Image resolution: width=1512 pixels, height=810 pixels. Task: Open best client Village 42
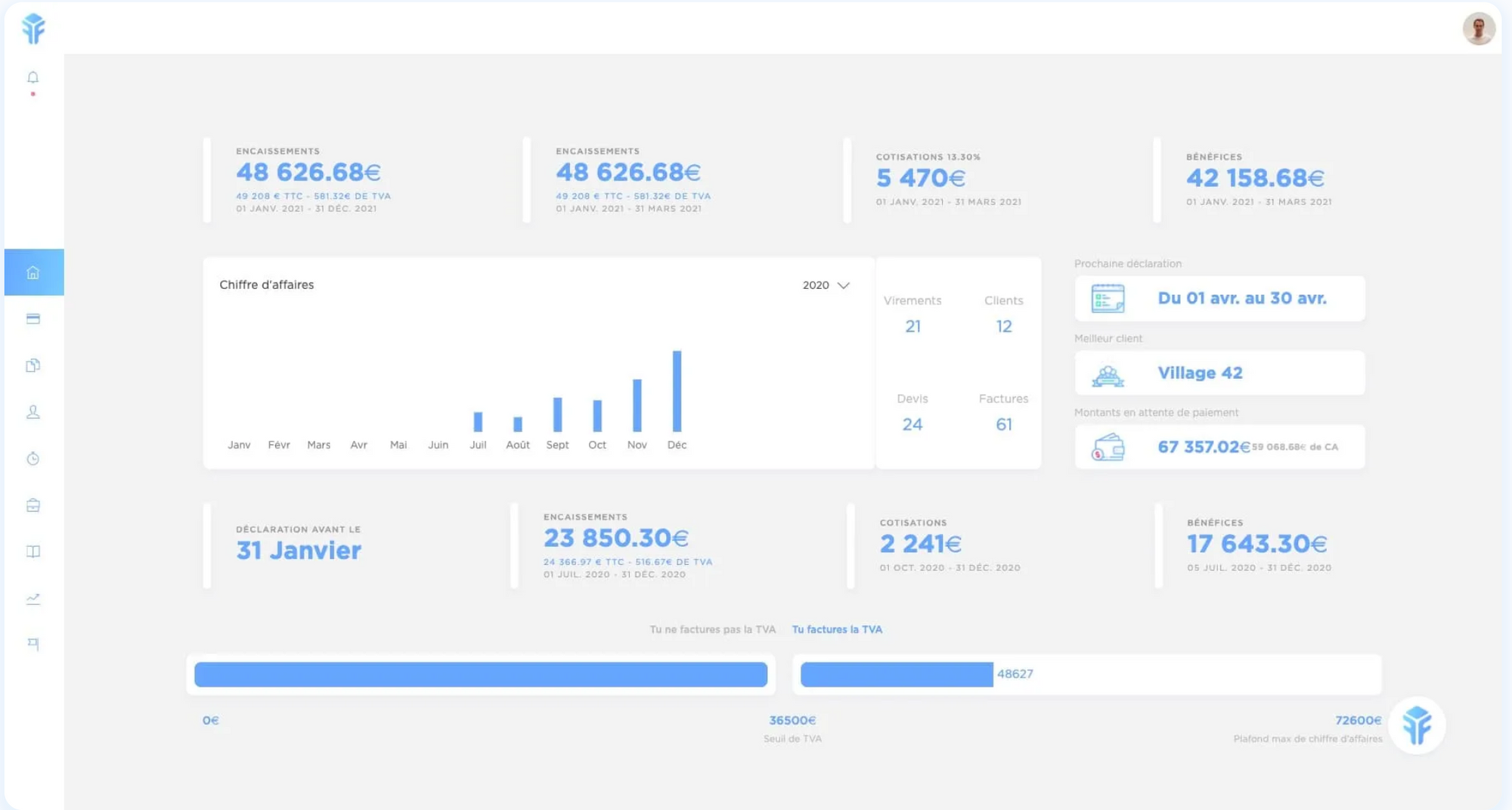click(1200, 372)
